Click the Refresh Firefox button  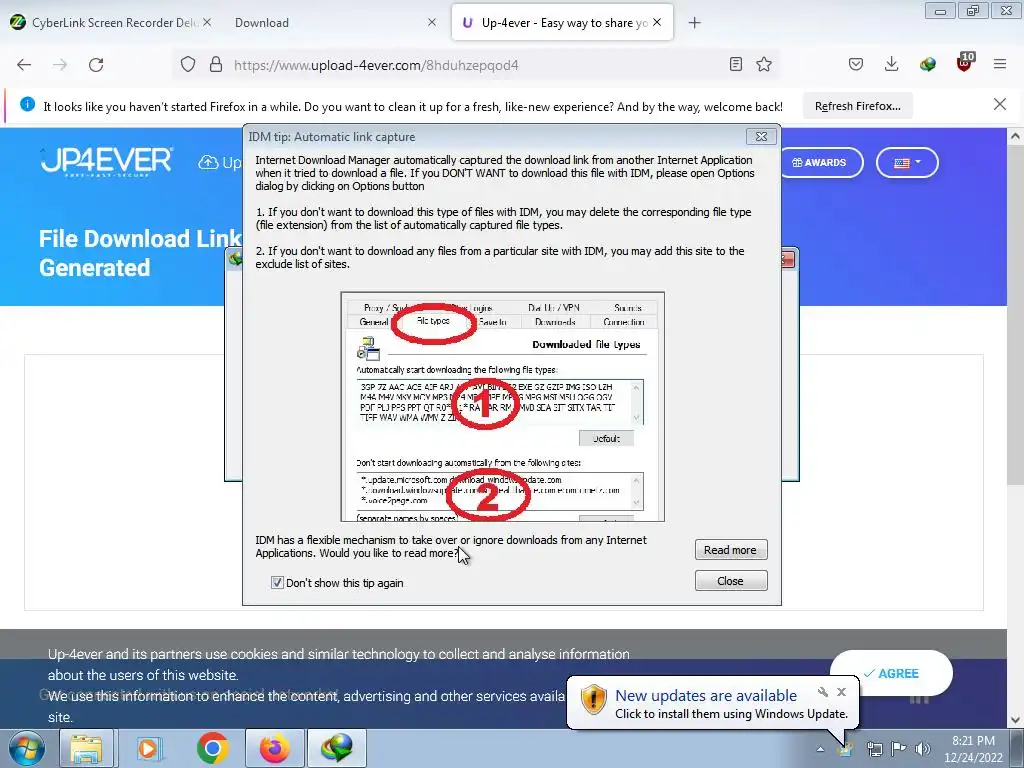(857, 106)
